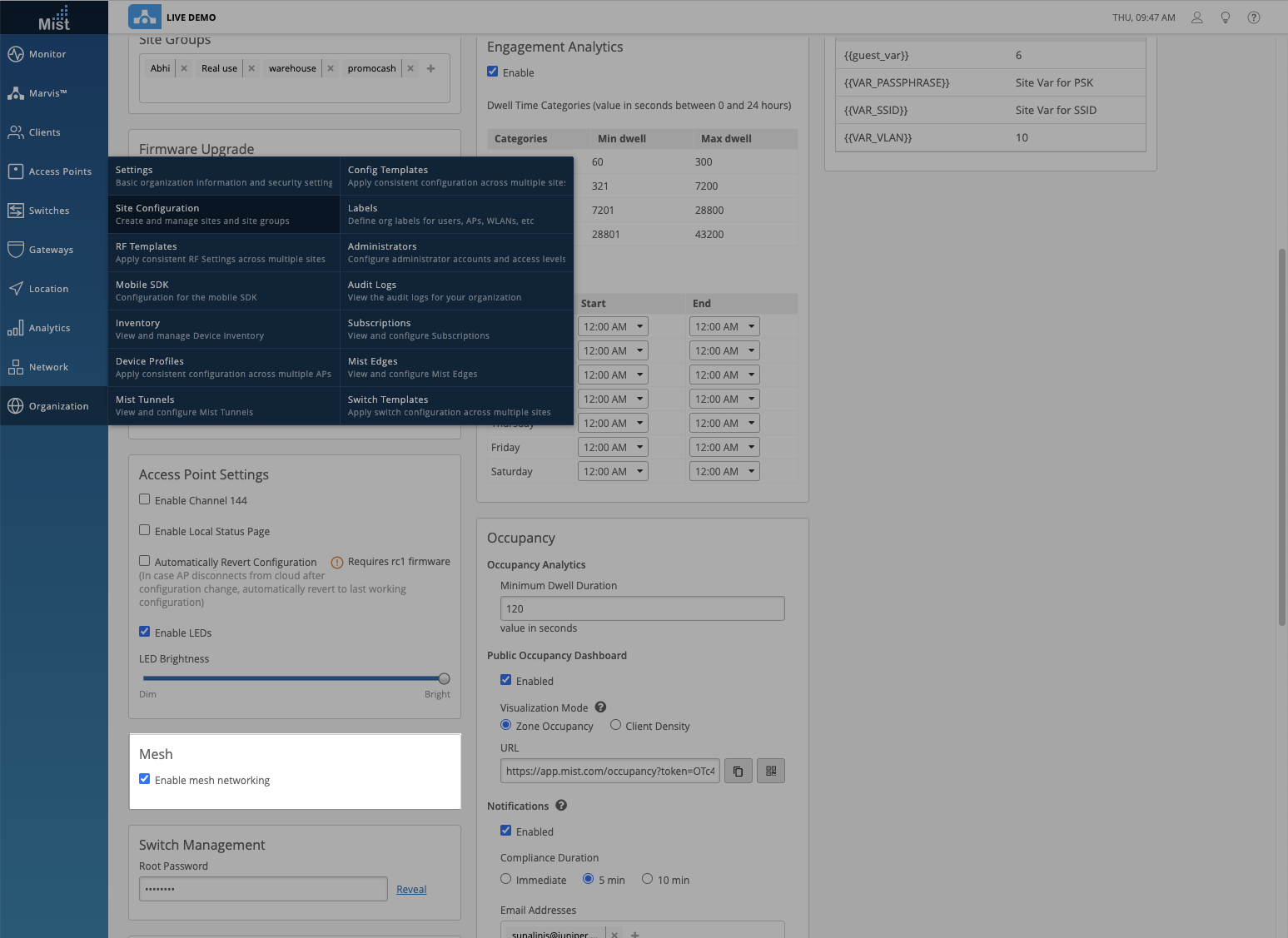Go to the Clients page
The width and height of the screenshot is (1288, 938).
54,132
